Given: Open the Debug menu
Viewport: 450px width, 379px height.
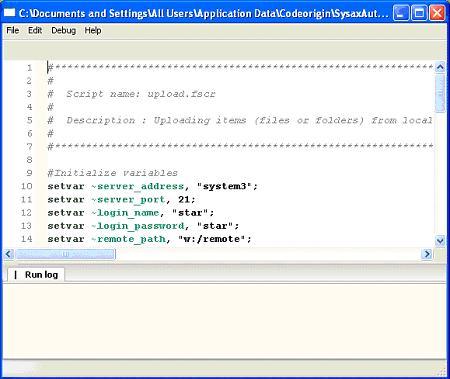Looking at the screenshot, I should [63, 30].
